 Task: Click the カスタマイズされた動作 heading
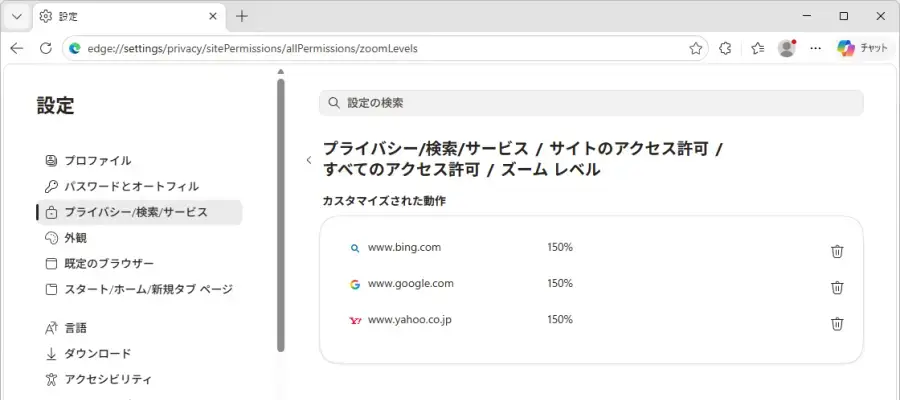pos(385,201)
